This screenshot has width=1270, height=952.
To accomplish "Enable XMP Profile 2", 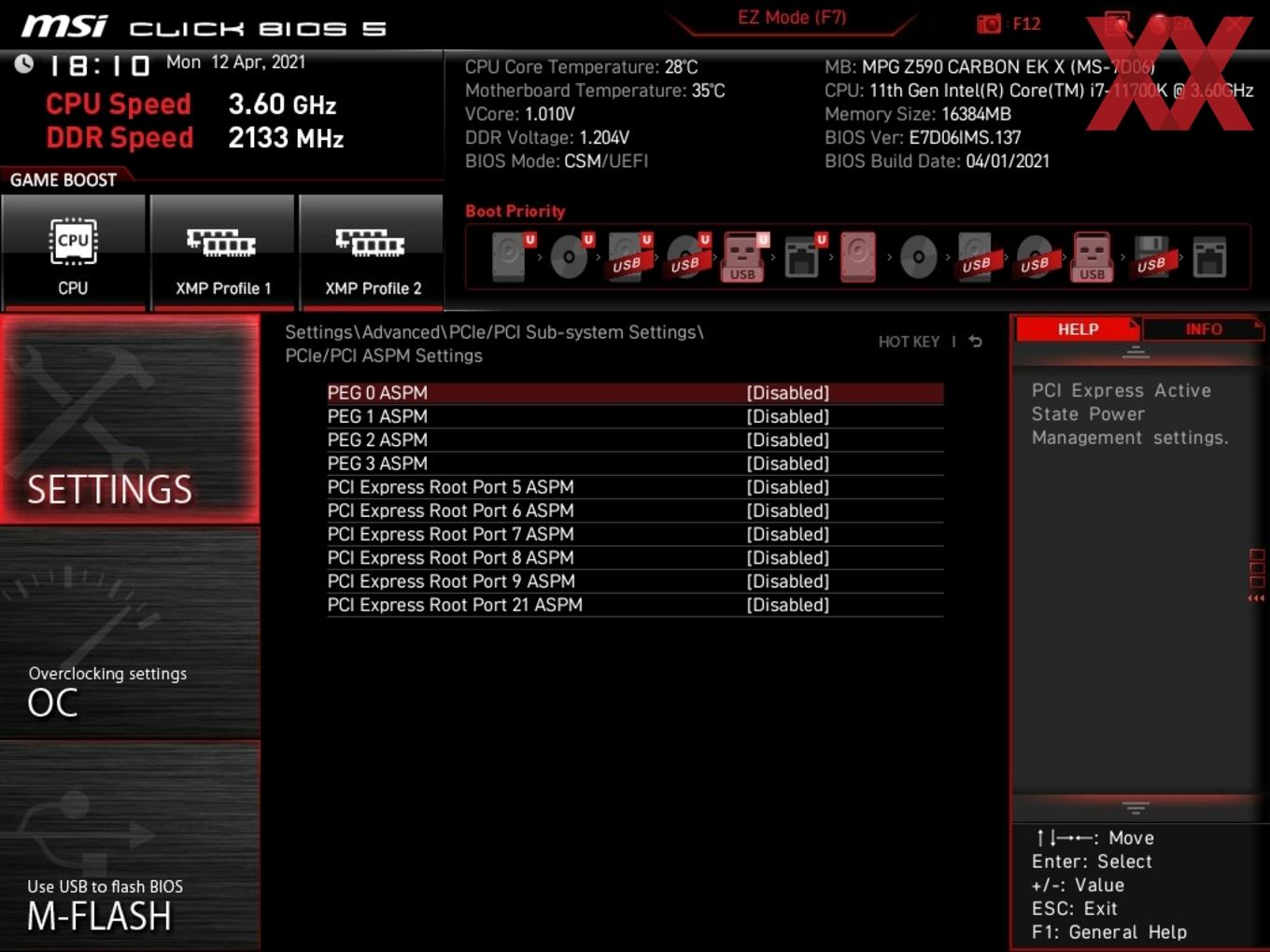I will pyautogui.click(x=372, y=251).
